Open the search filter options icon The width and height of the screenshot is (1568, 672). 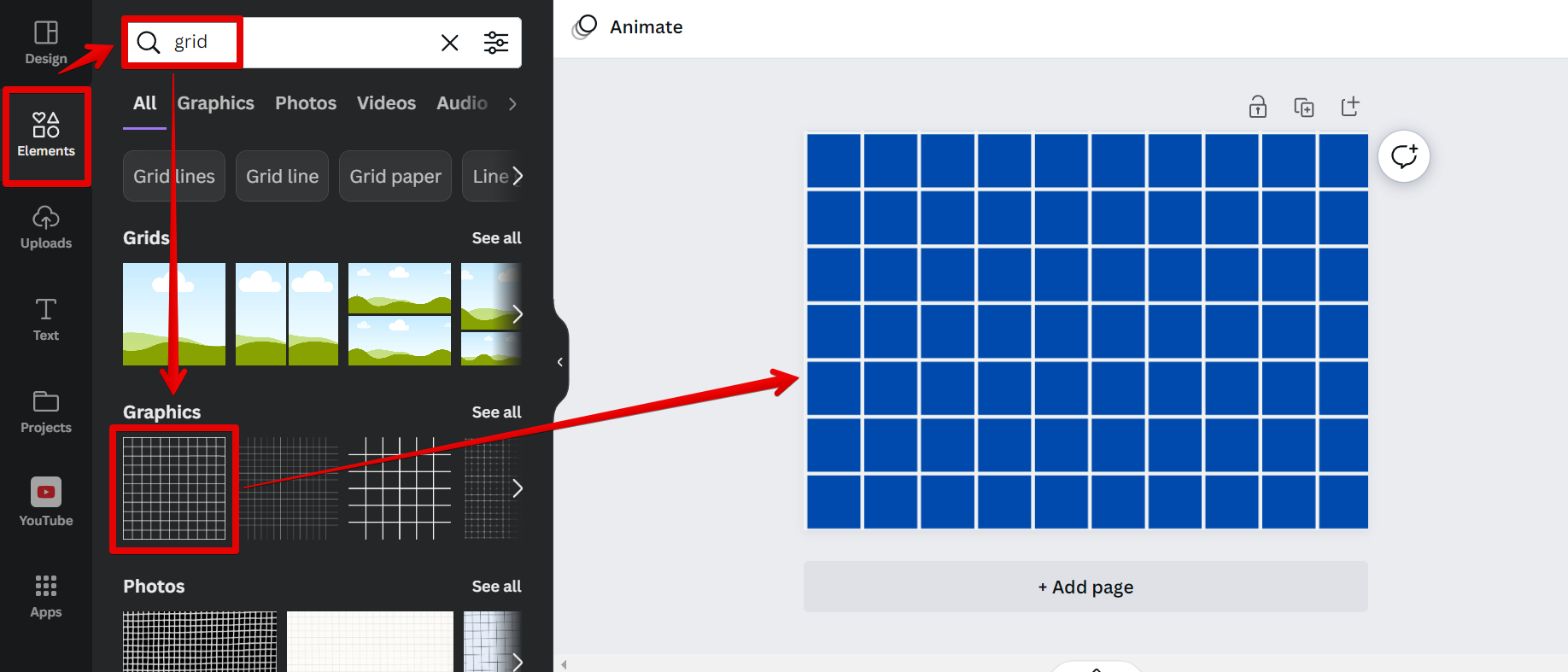coord(496,43)
